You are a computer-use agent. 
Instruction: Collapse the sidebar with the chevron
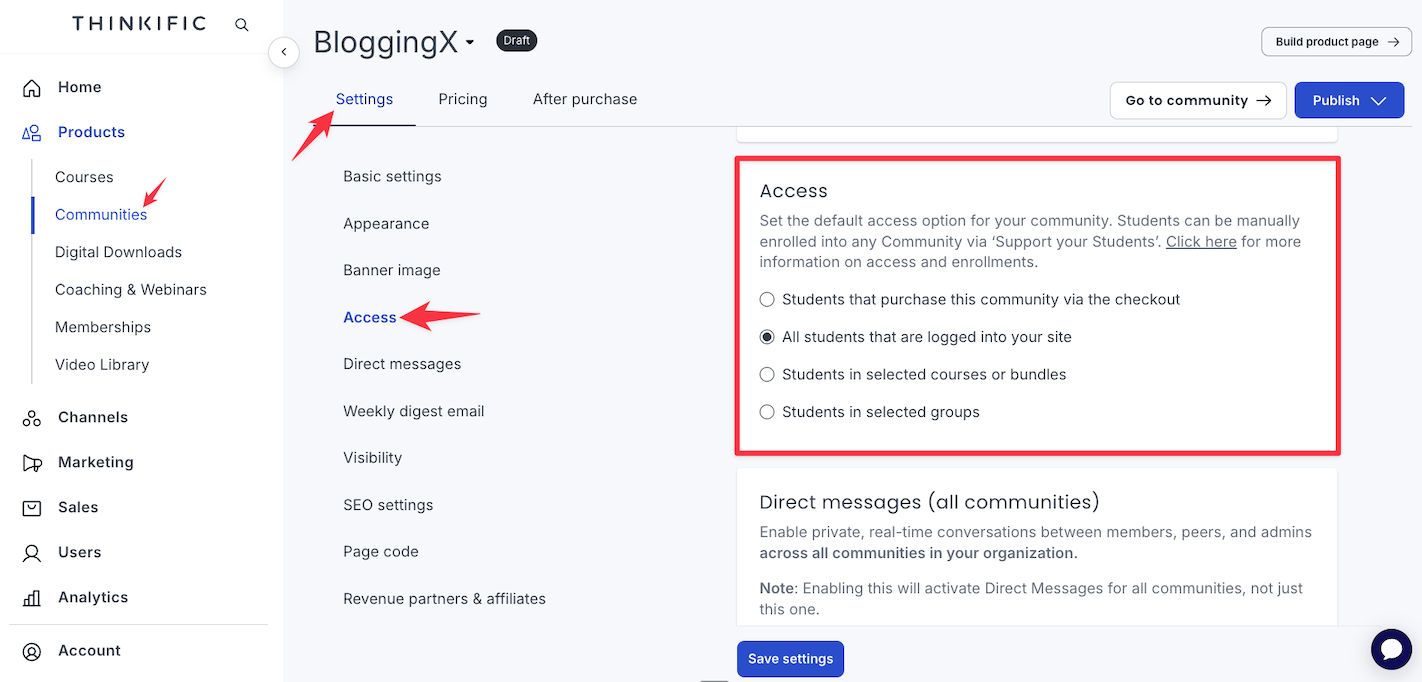click(283, 52)
